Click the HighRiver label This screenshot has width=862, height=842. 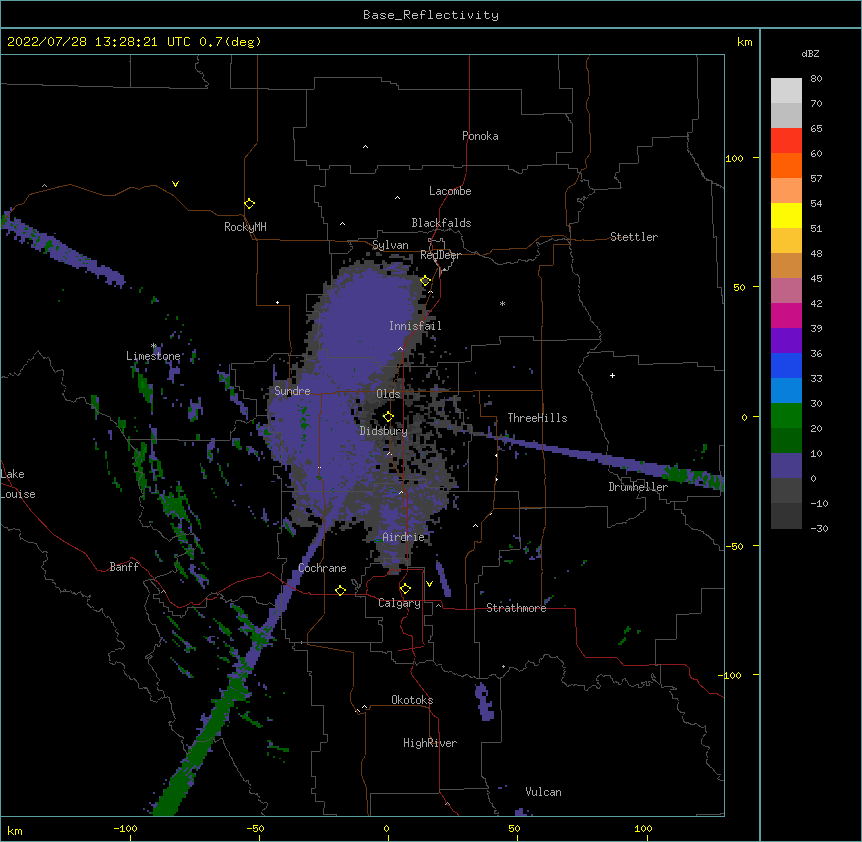click(x=430, y=743)
